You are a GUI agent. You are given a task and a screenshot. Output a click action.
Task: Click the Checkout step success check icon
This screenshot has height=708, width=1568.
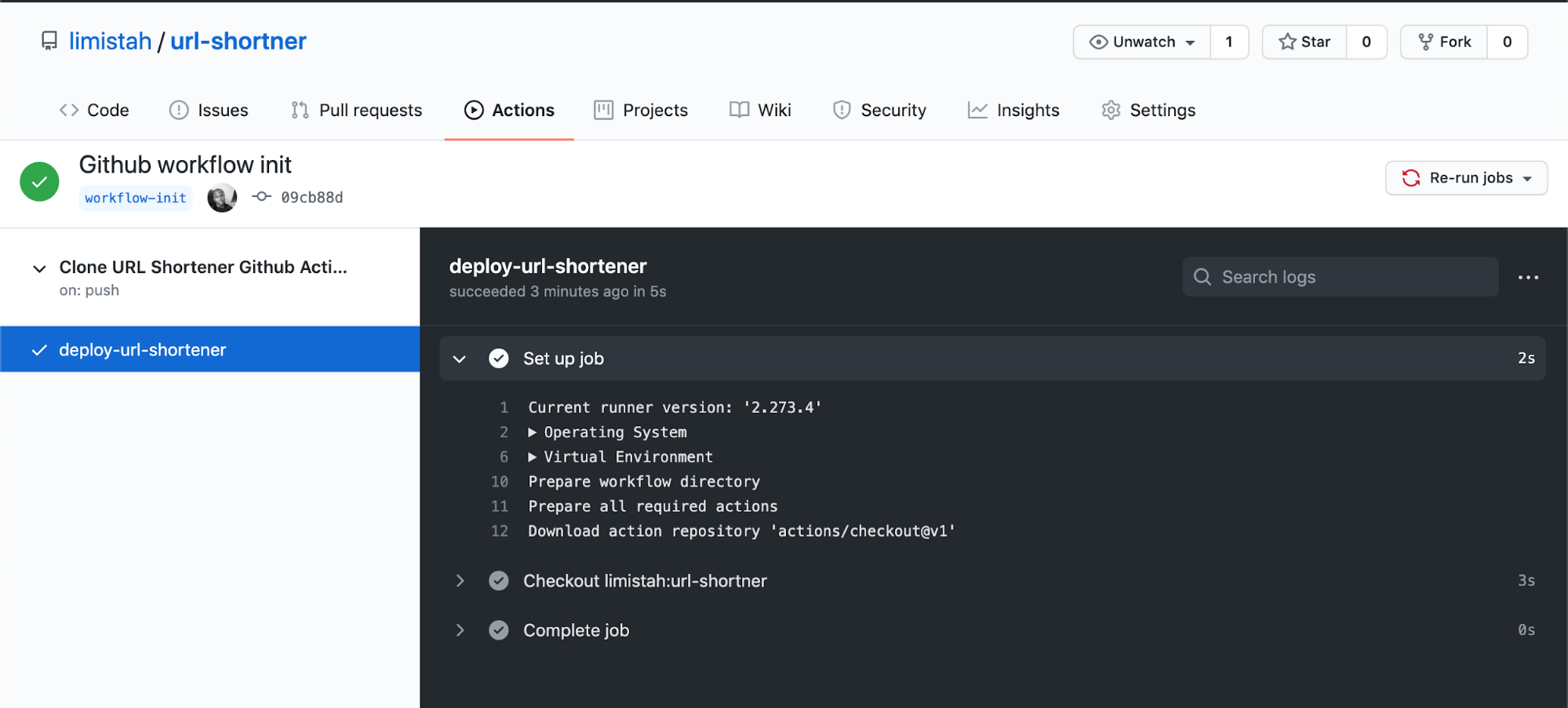coord(499,581)
